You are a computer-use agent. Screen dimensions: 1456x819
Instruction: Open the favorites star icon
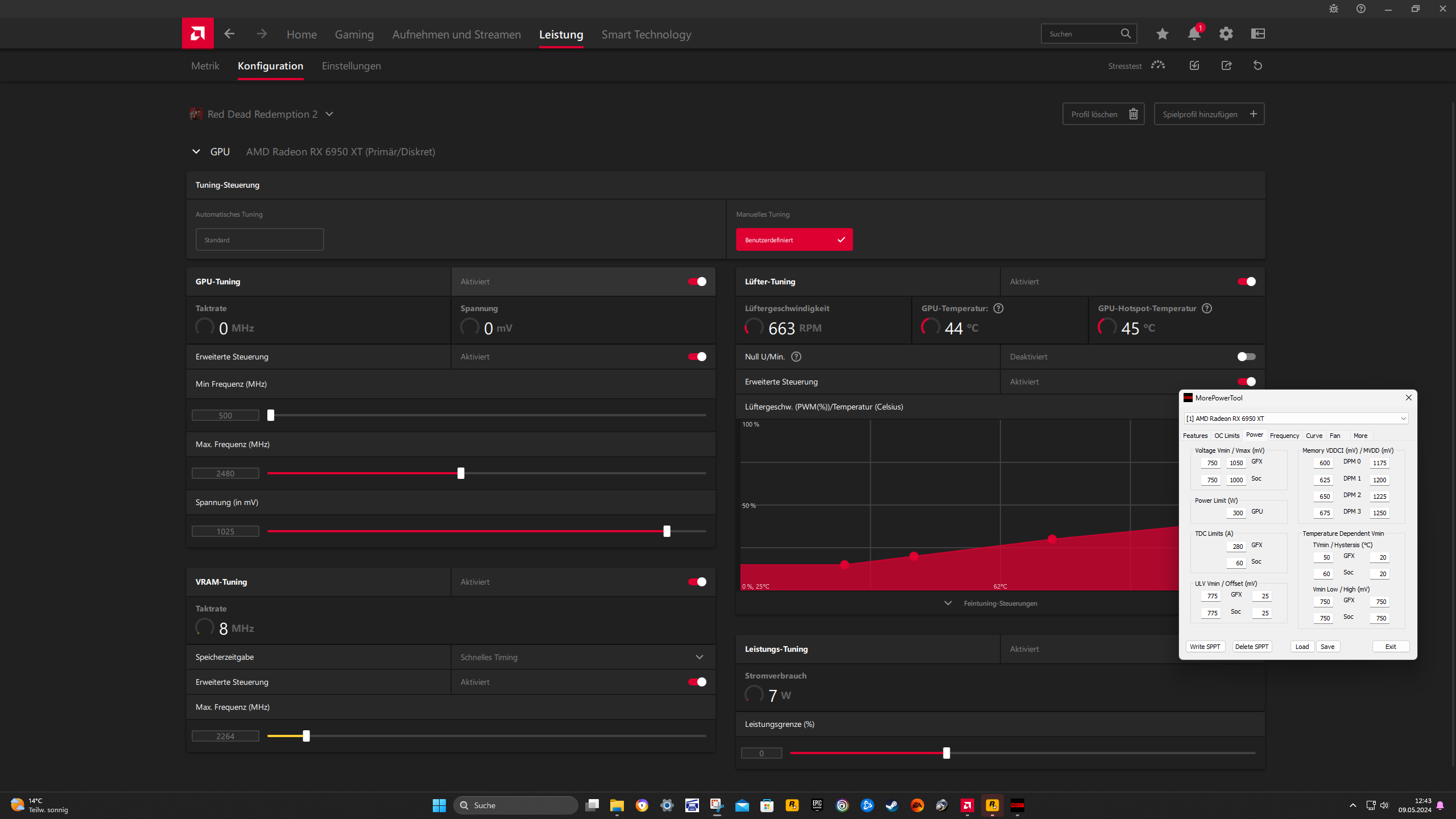point(1162,34)
